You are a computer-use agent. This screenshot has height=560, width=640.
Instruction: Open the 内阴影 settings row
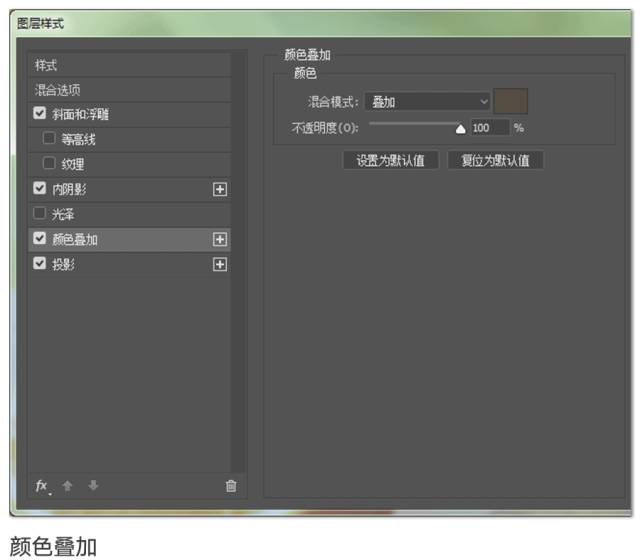[x=129, y=189]
